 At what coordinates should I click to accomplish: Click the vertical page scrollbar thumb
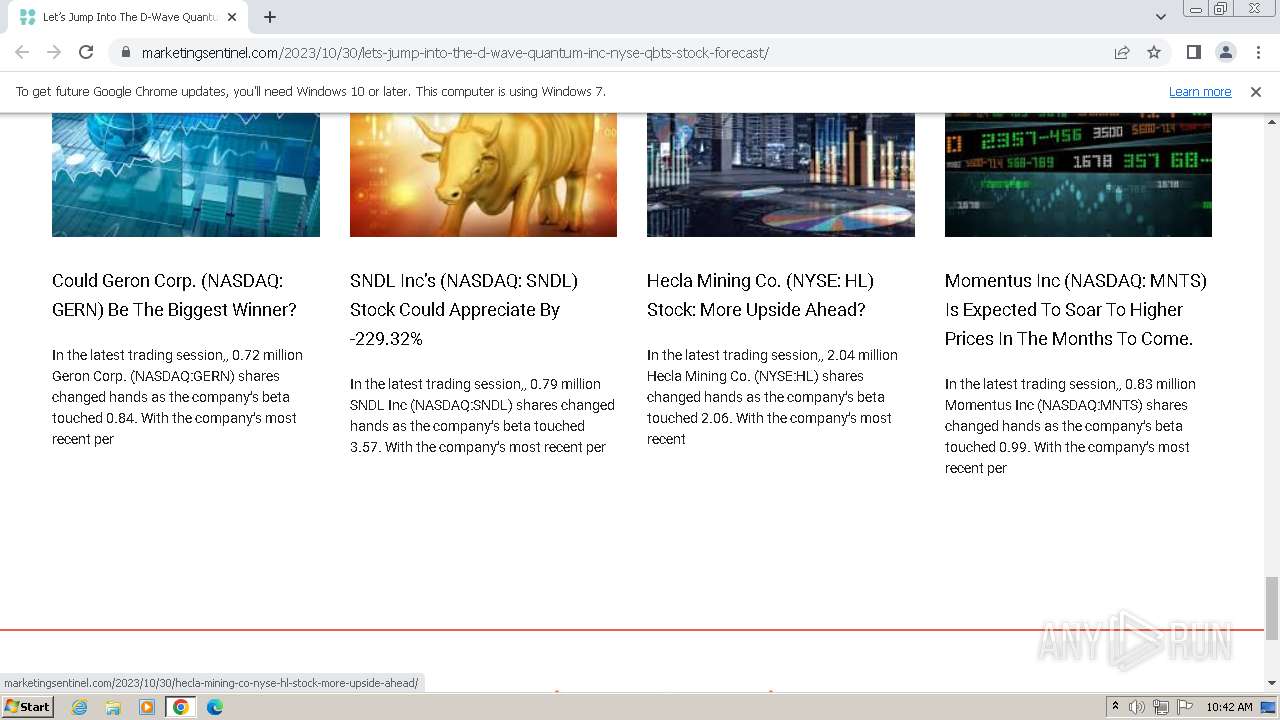pyautogui.click(x=1272, y=608)
